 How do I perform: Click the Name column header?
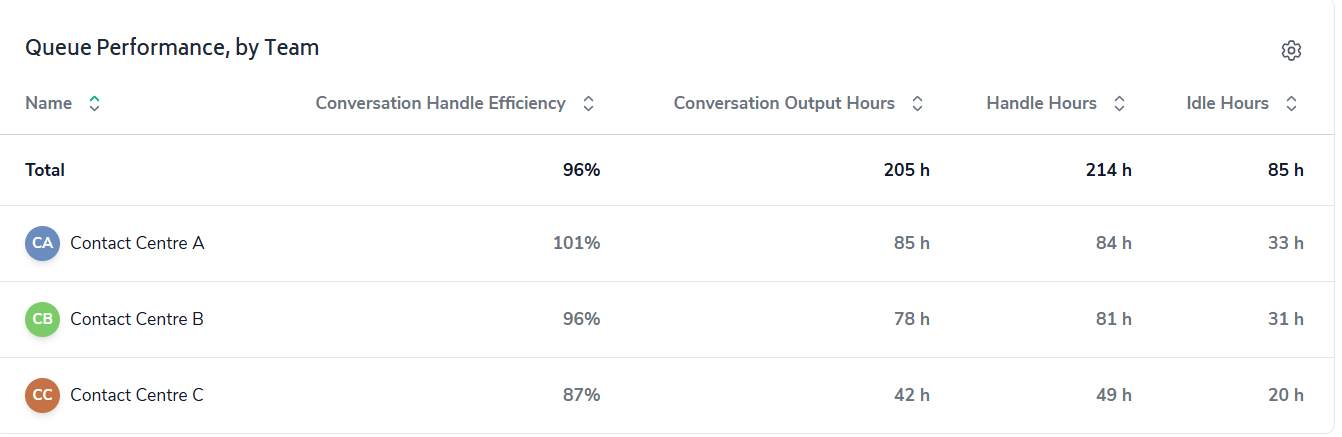coord(48,103)
